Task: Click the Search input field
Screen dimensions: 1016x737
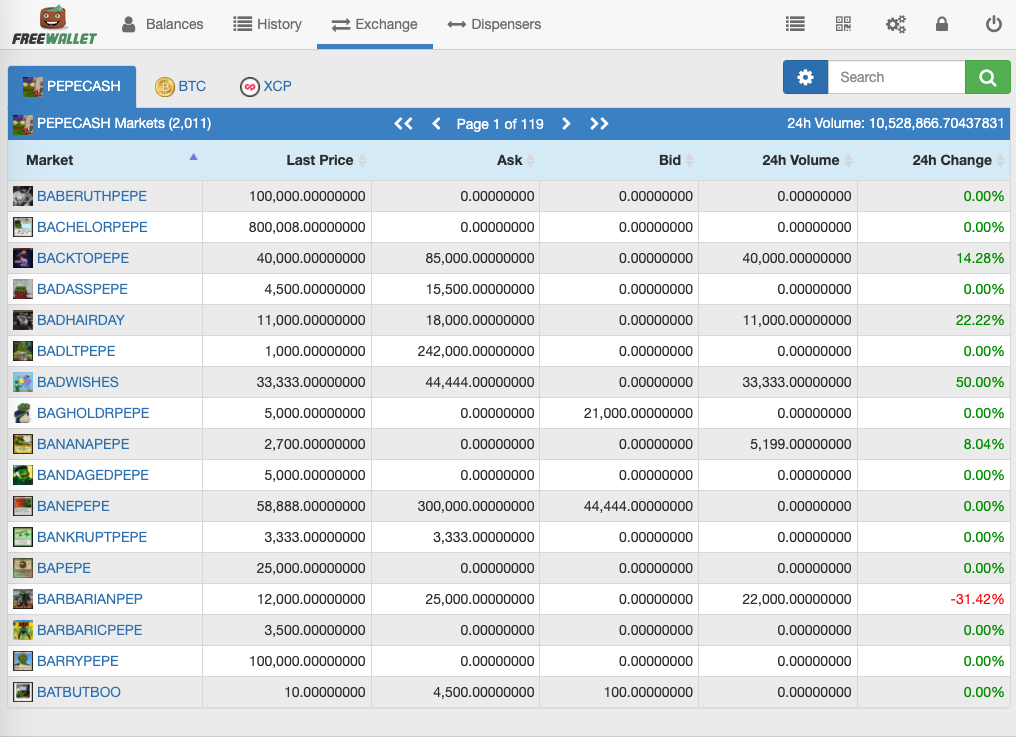Action: point(897,77)
